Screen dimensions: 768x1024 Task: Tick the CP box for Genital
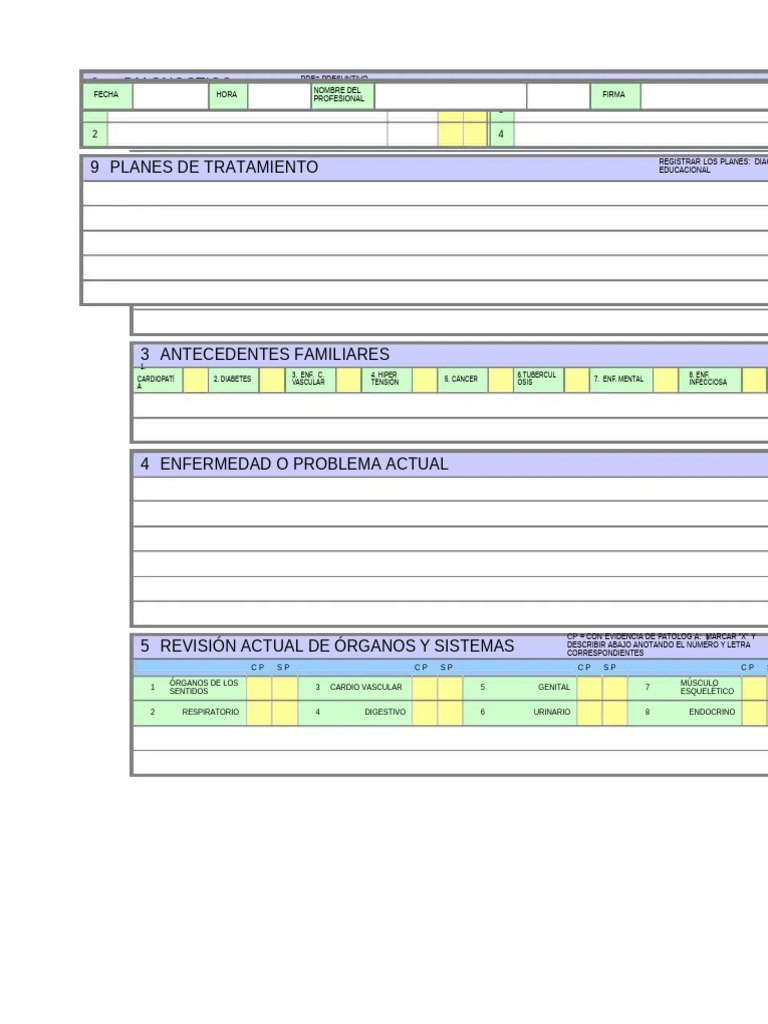coord(590,688)
